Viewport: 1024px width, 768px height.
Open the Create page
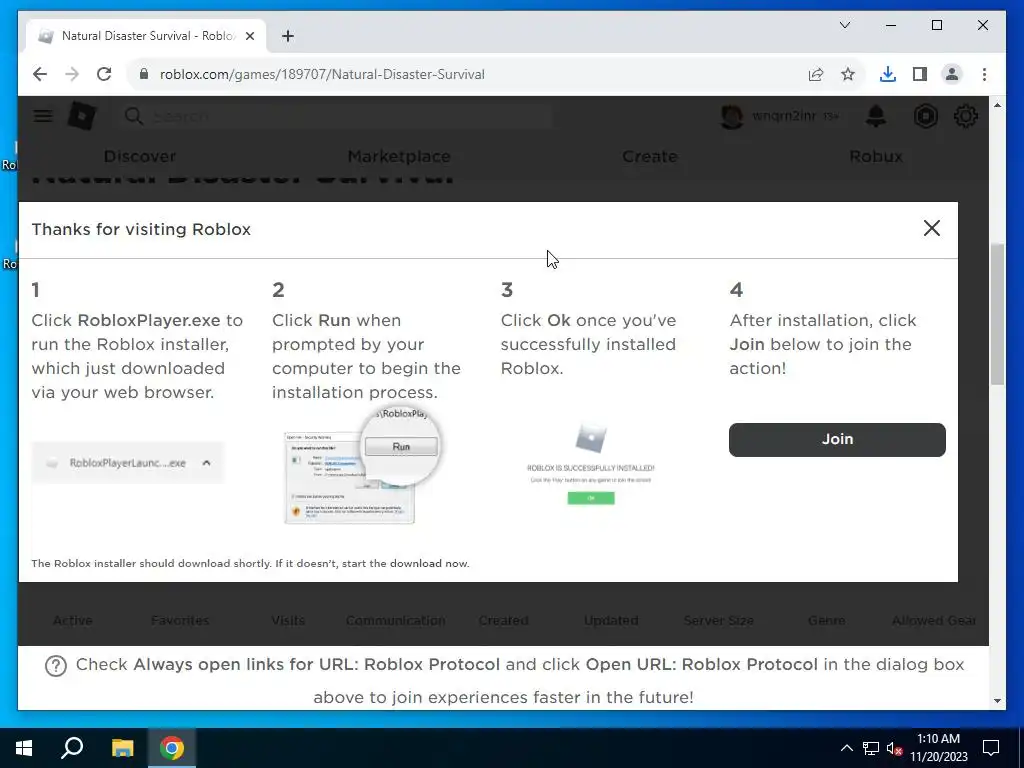[x=650, y=157]
